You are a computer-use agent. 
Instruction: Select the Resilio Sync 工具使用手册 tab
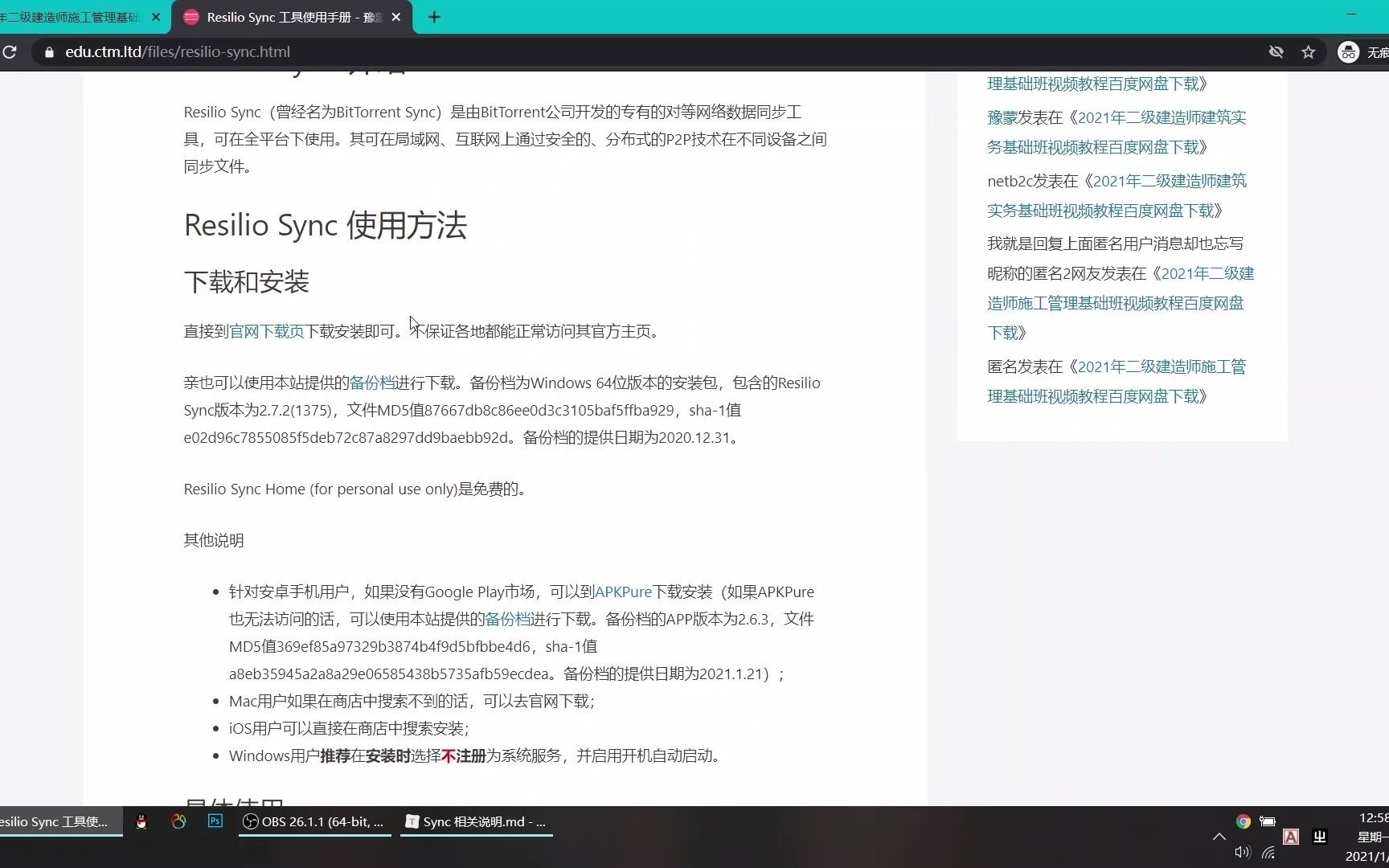click(293, 17)
